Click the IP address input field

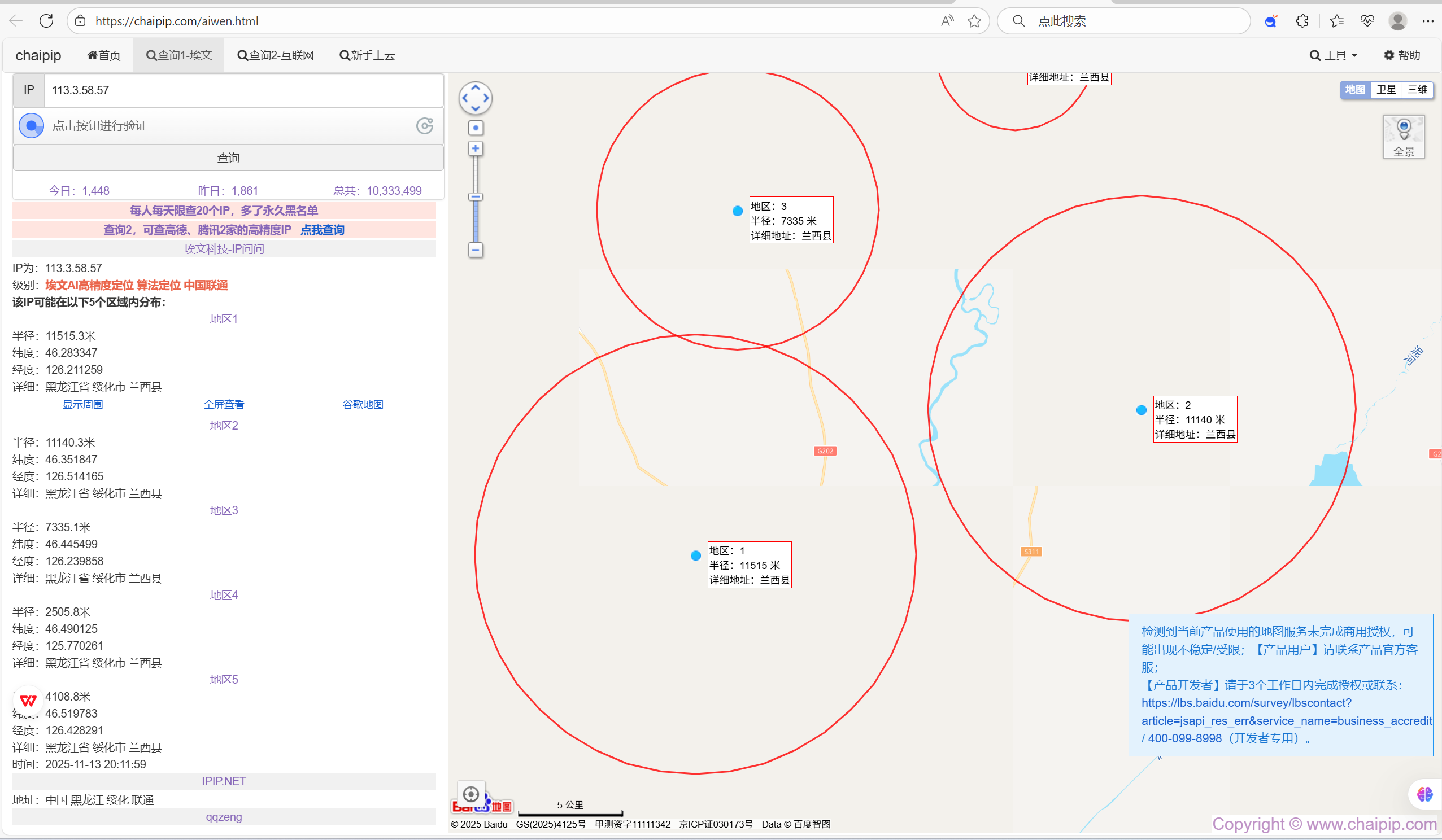point(243,90)
